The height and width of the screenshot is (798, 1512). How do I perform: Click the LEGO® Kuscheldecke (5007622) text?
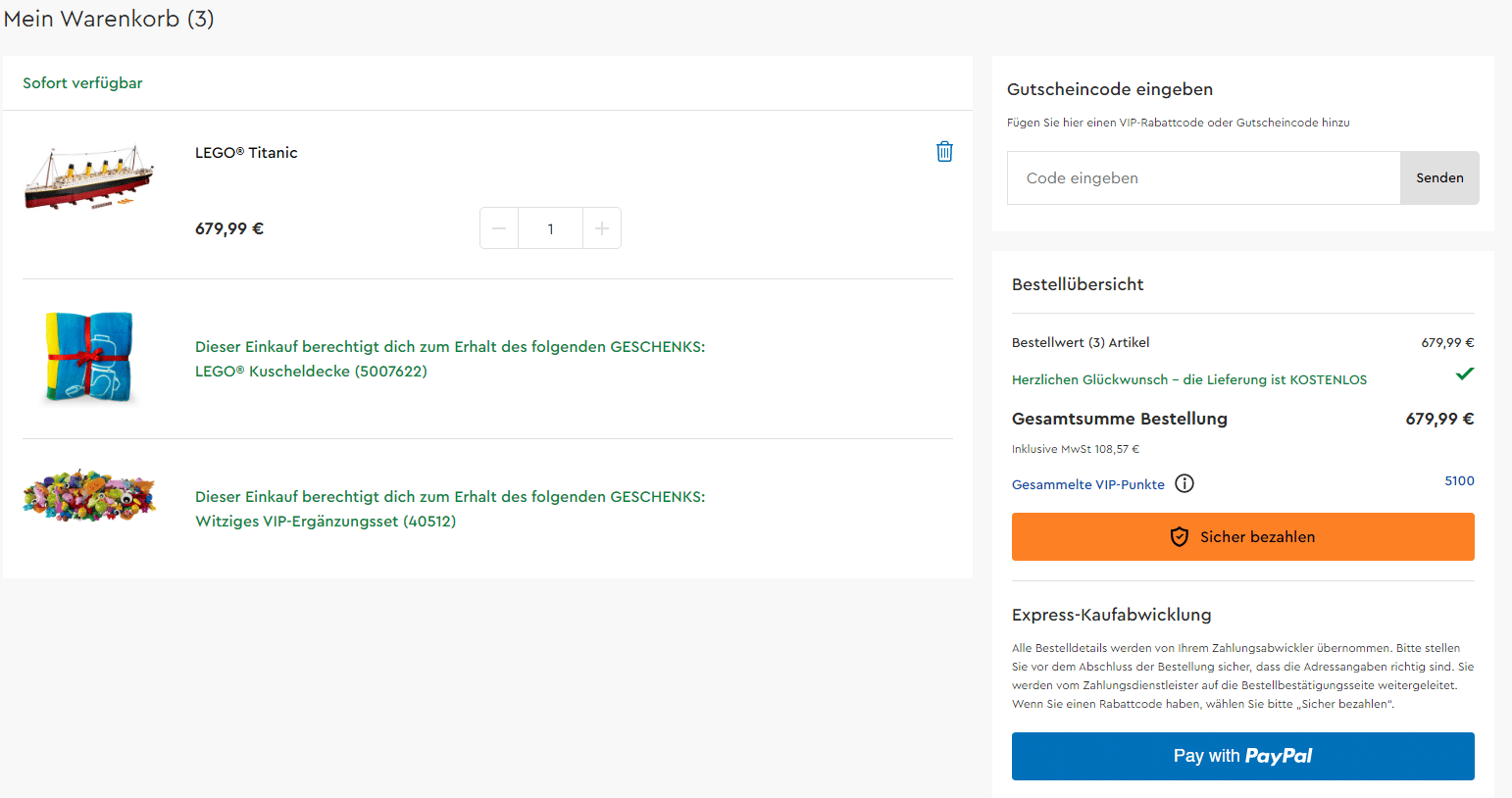point(311,372)
